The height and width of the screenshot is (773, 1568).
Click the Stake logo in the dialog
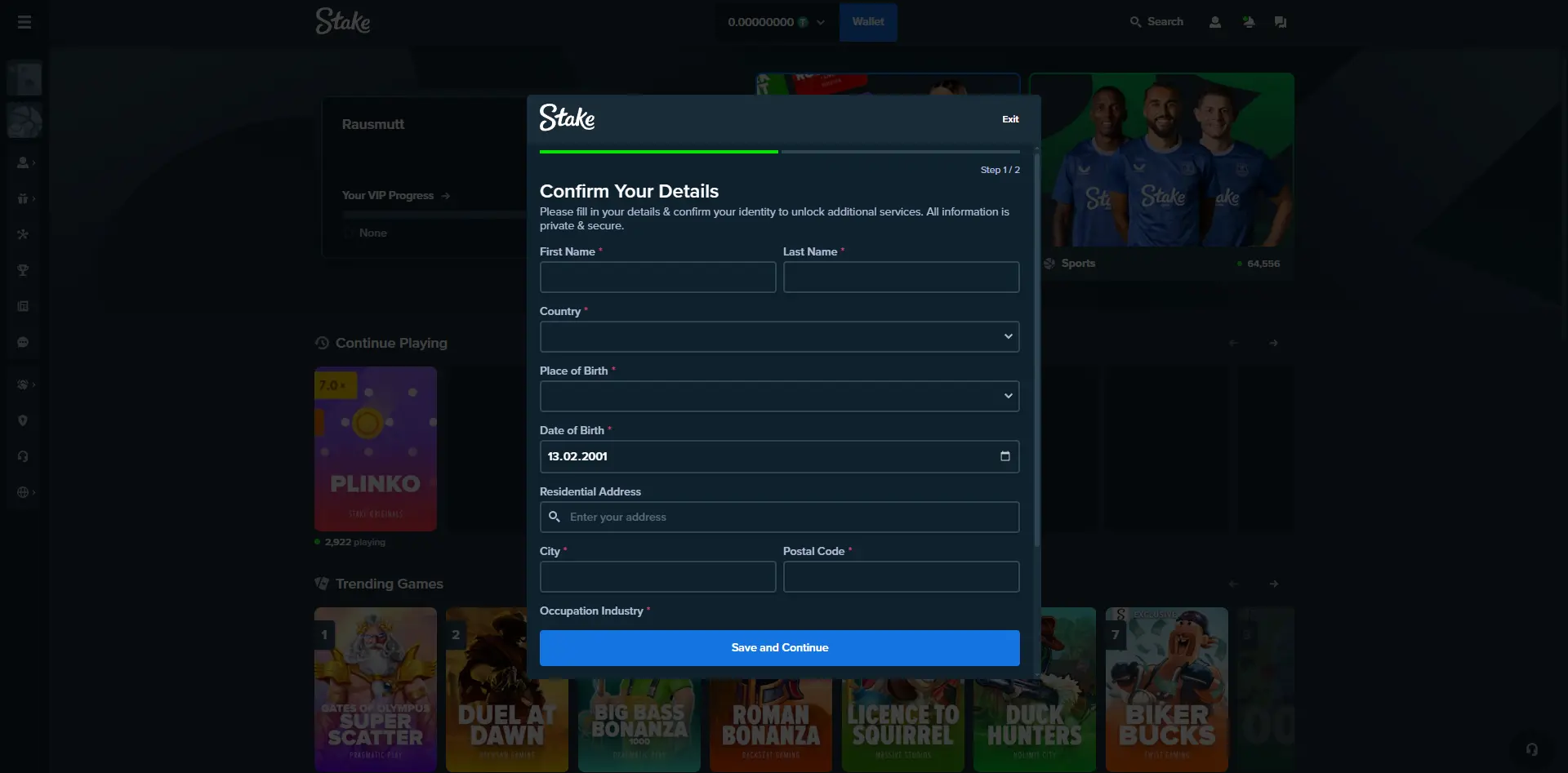coord(568,118)
